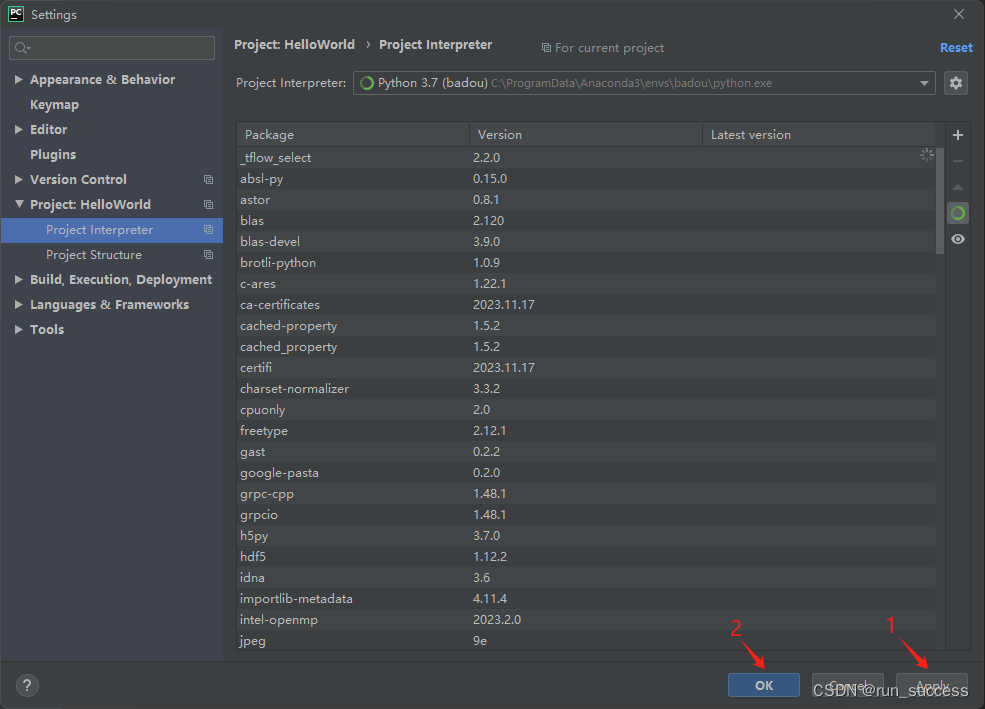985x709 pixels.
Task: Select the freetype package row
Action: 585,431
